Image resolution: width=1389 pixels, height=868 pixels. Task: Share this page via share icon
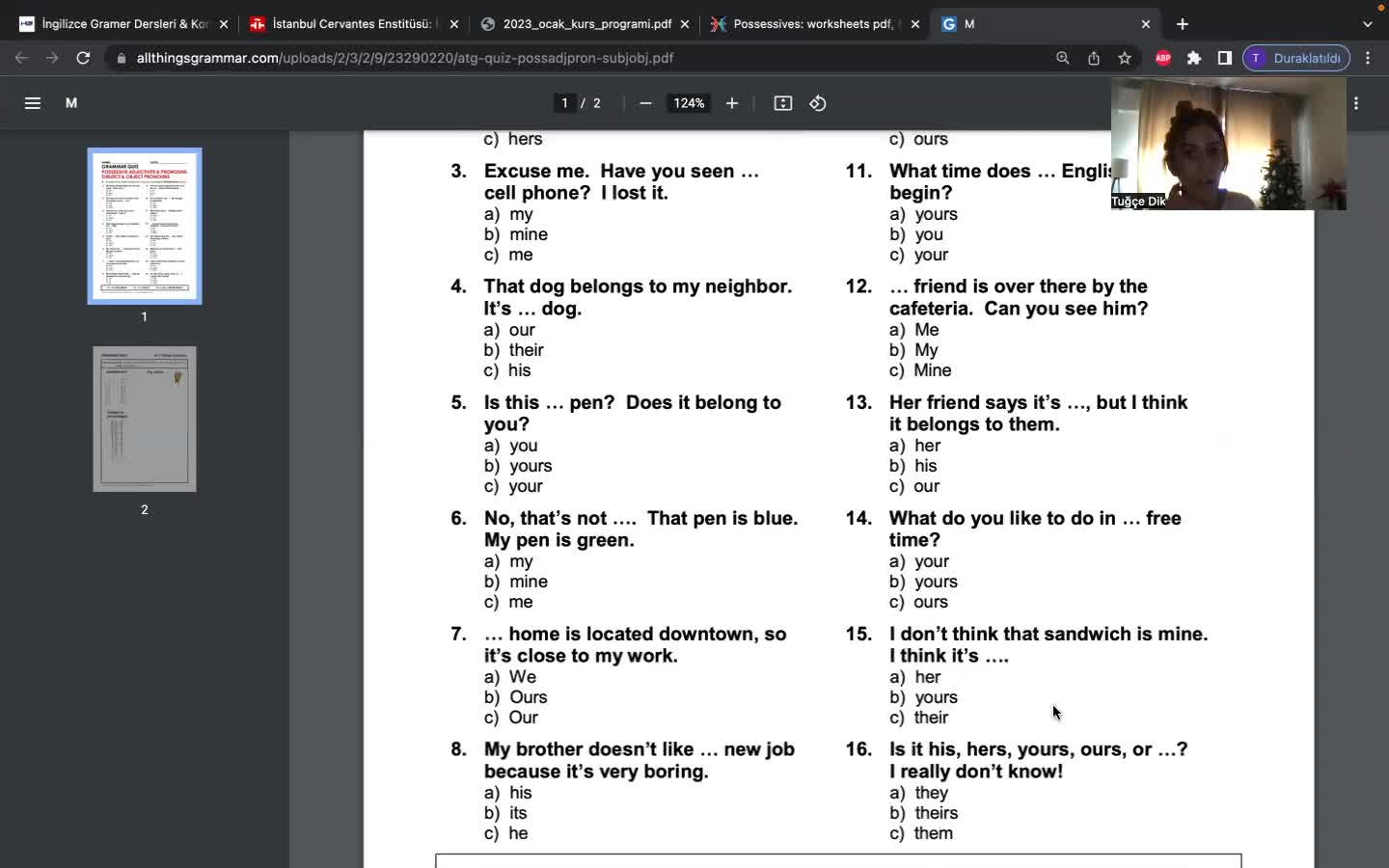[1094, 58]
